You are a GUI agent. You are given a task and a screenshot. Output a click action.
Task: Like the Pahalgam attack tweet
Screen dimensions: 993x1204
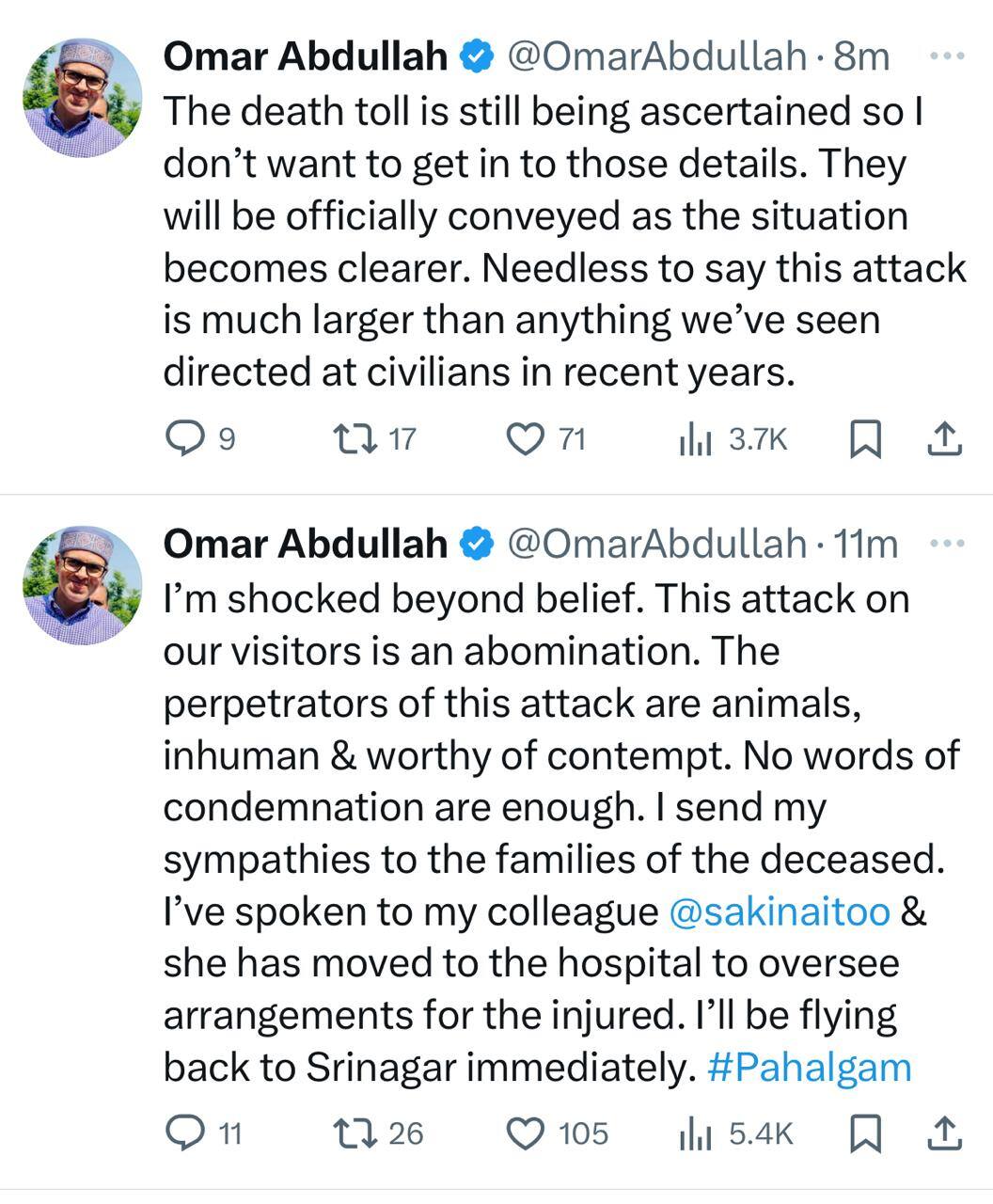point(526,1133)
